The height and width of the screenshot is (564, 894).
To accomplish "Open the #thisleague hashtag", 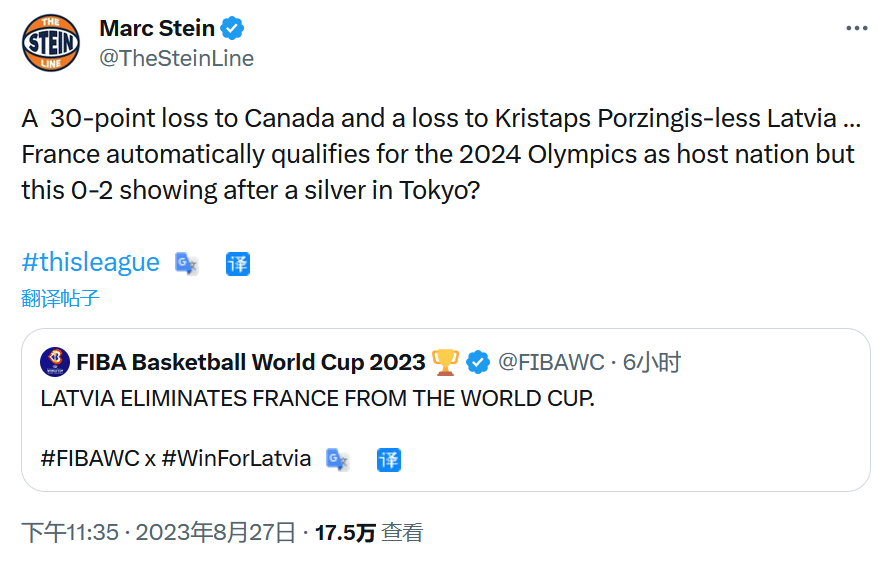I will pos(90,262).
